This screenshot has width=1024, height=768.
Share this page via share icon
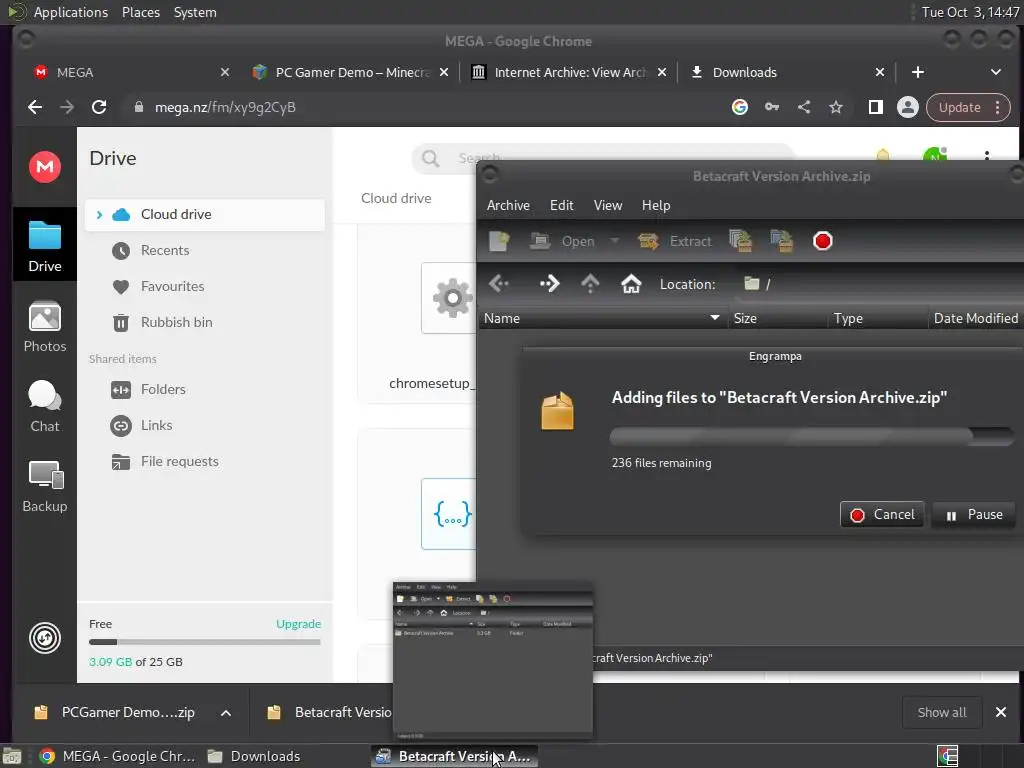click(x=804, y=107)
